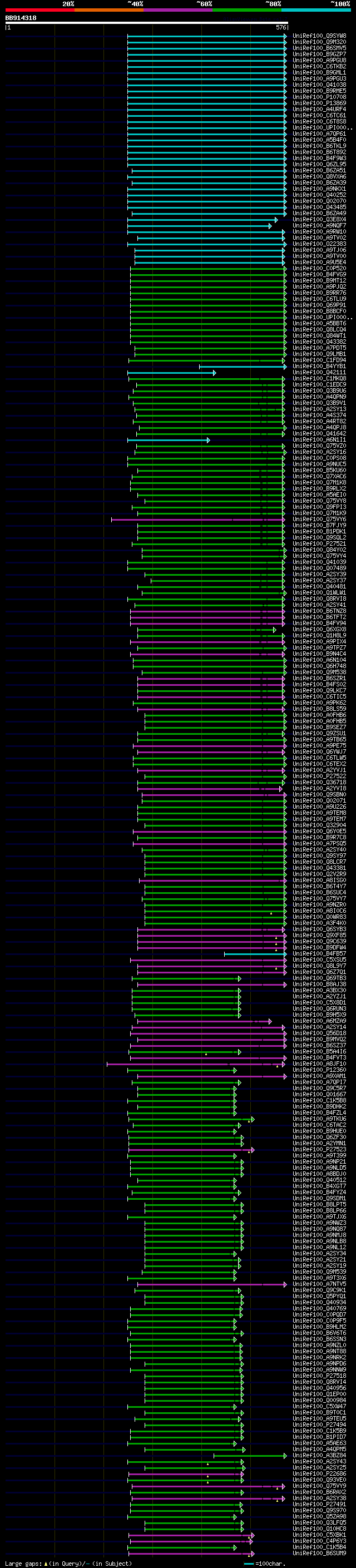356x1568 pixels.
Task: Click the orange ~40% identity legend segment
Action: point(109,10)
